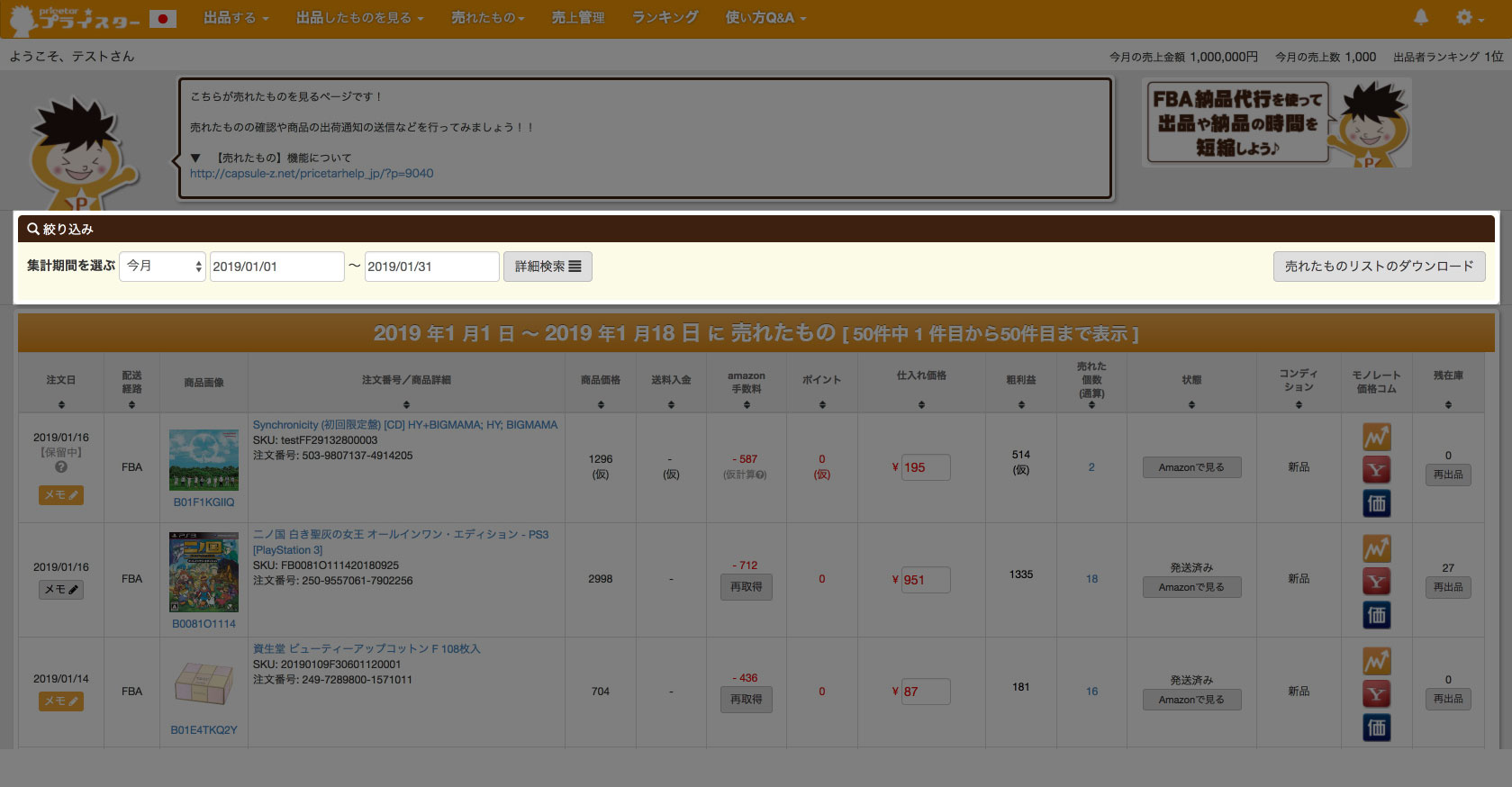Edit purchase price field showing 195
The image size is (1512, 787).
[926, 467]
